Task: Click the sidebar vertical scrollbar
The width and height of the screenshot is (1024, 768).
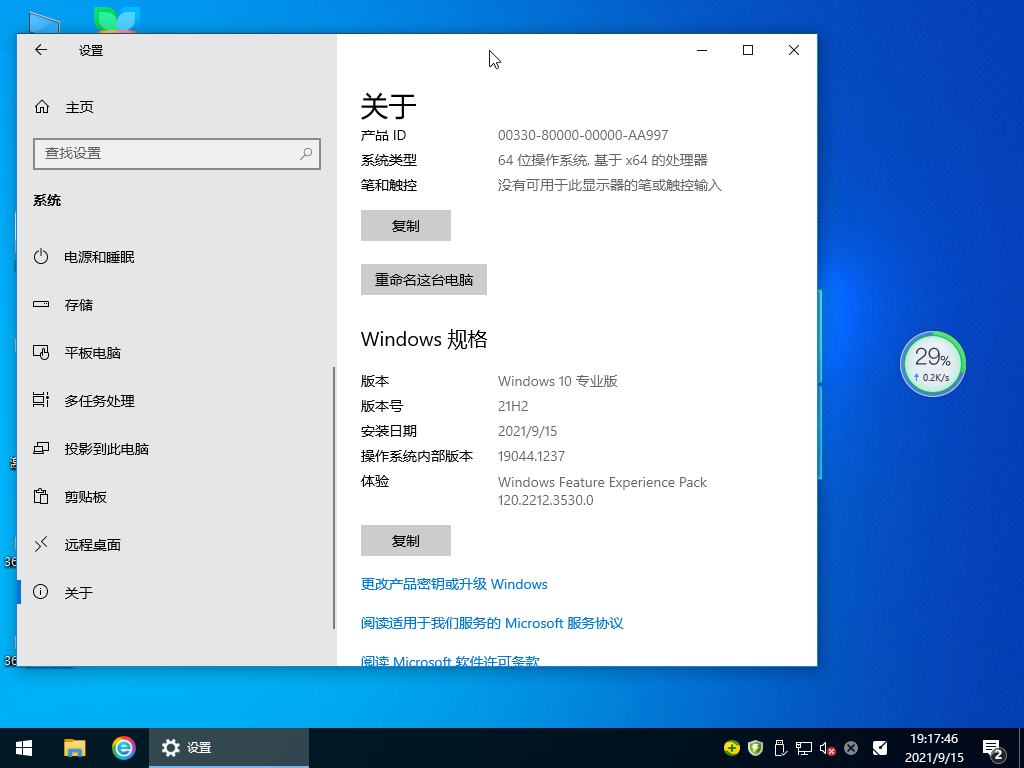Action: click(334, 497)
